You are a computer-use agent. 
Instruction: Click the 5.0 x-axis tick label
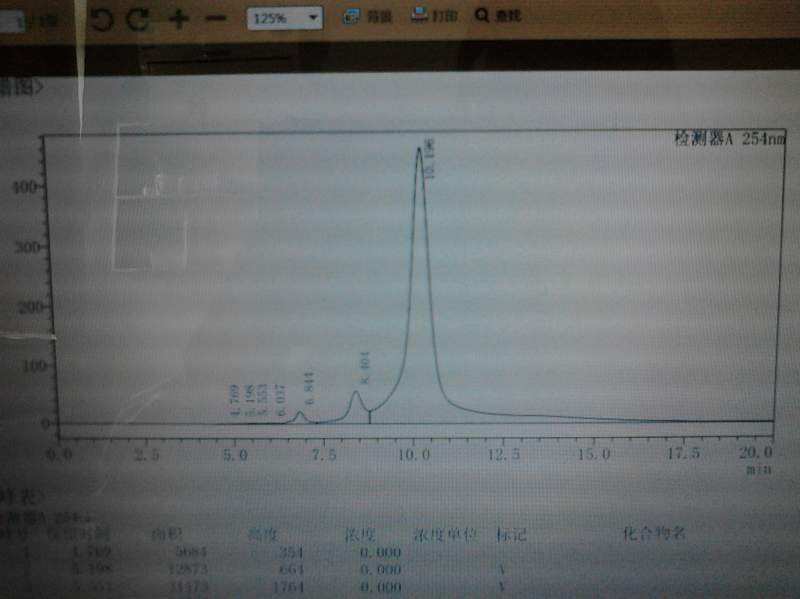[235, 454]
